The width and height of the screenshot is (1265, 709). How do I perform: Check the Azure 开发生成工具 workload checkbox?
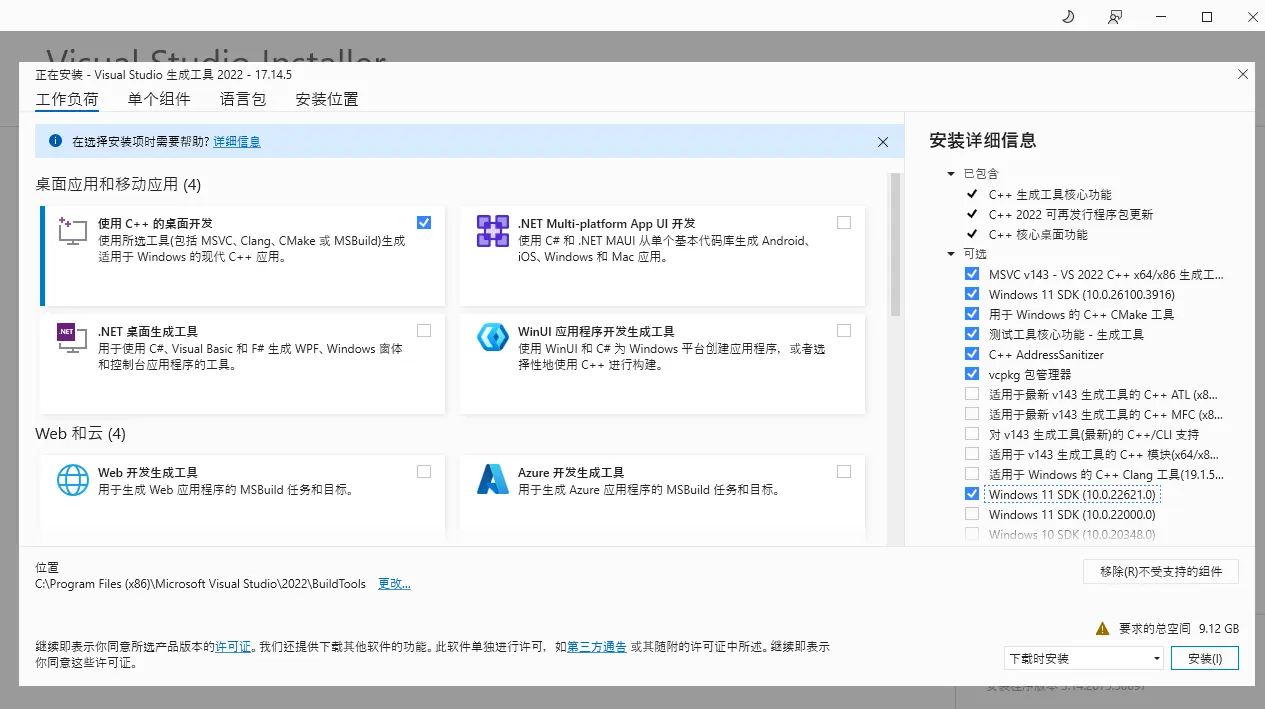(x=844, y=472)
